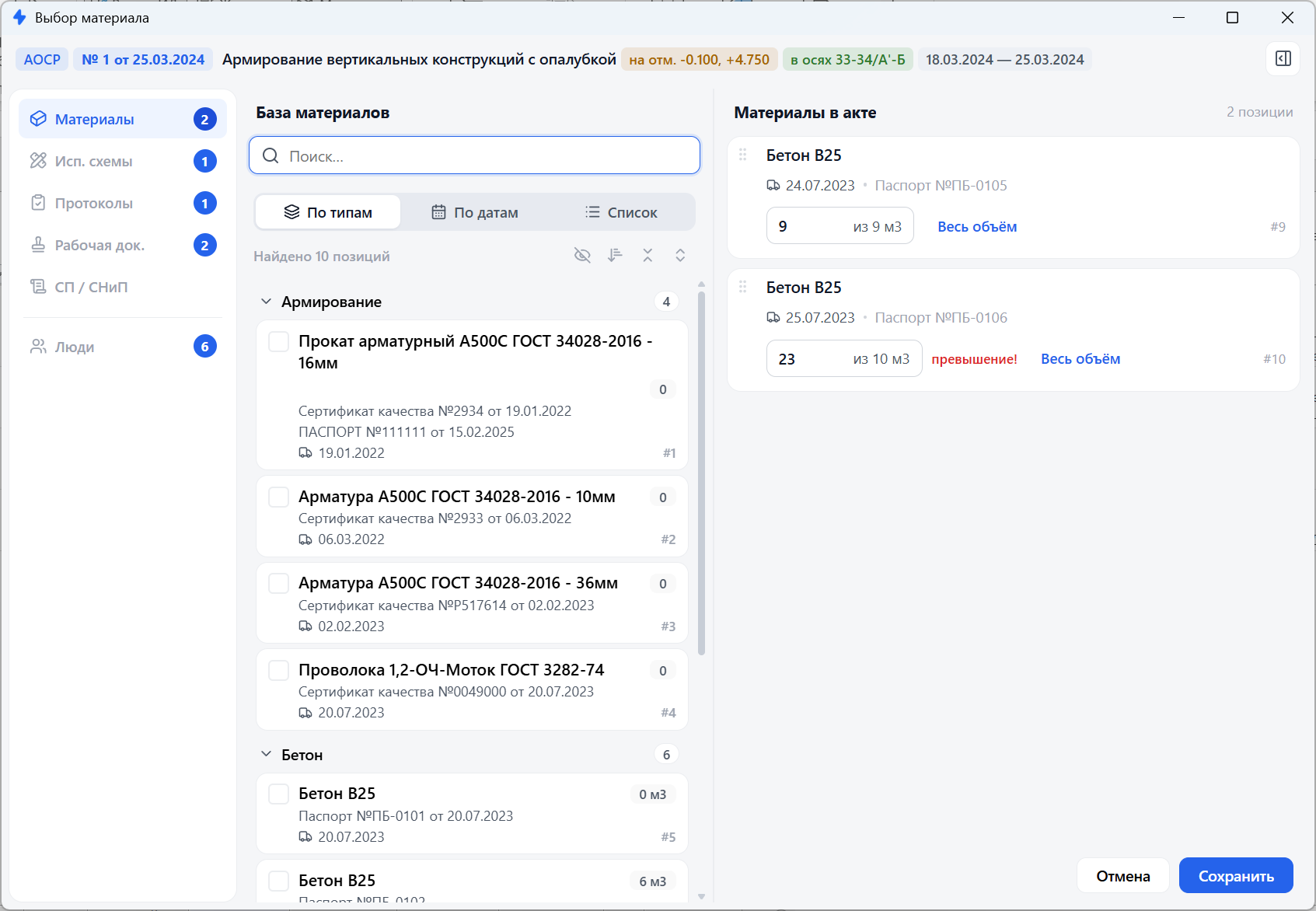Click № 1 от 25.03.2024 tag

coord(143,60)
